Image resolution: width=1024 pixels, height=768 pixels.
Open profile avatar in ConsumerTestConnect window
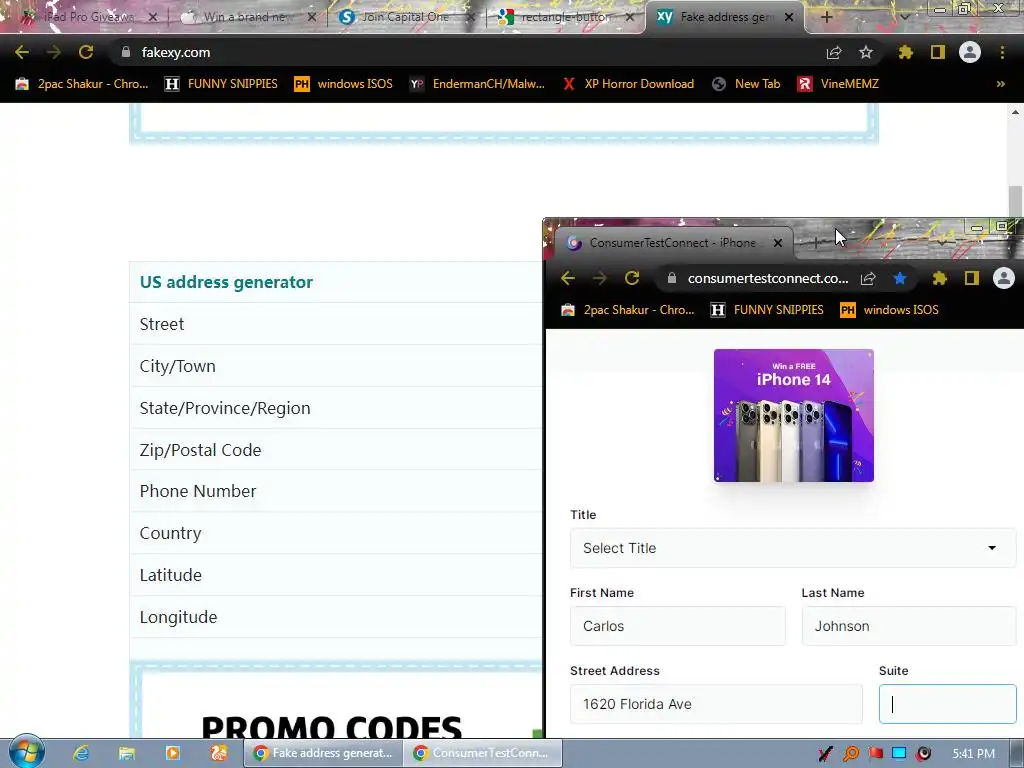(1004, 278)
